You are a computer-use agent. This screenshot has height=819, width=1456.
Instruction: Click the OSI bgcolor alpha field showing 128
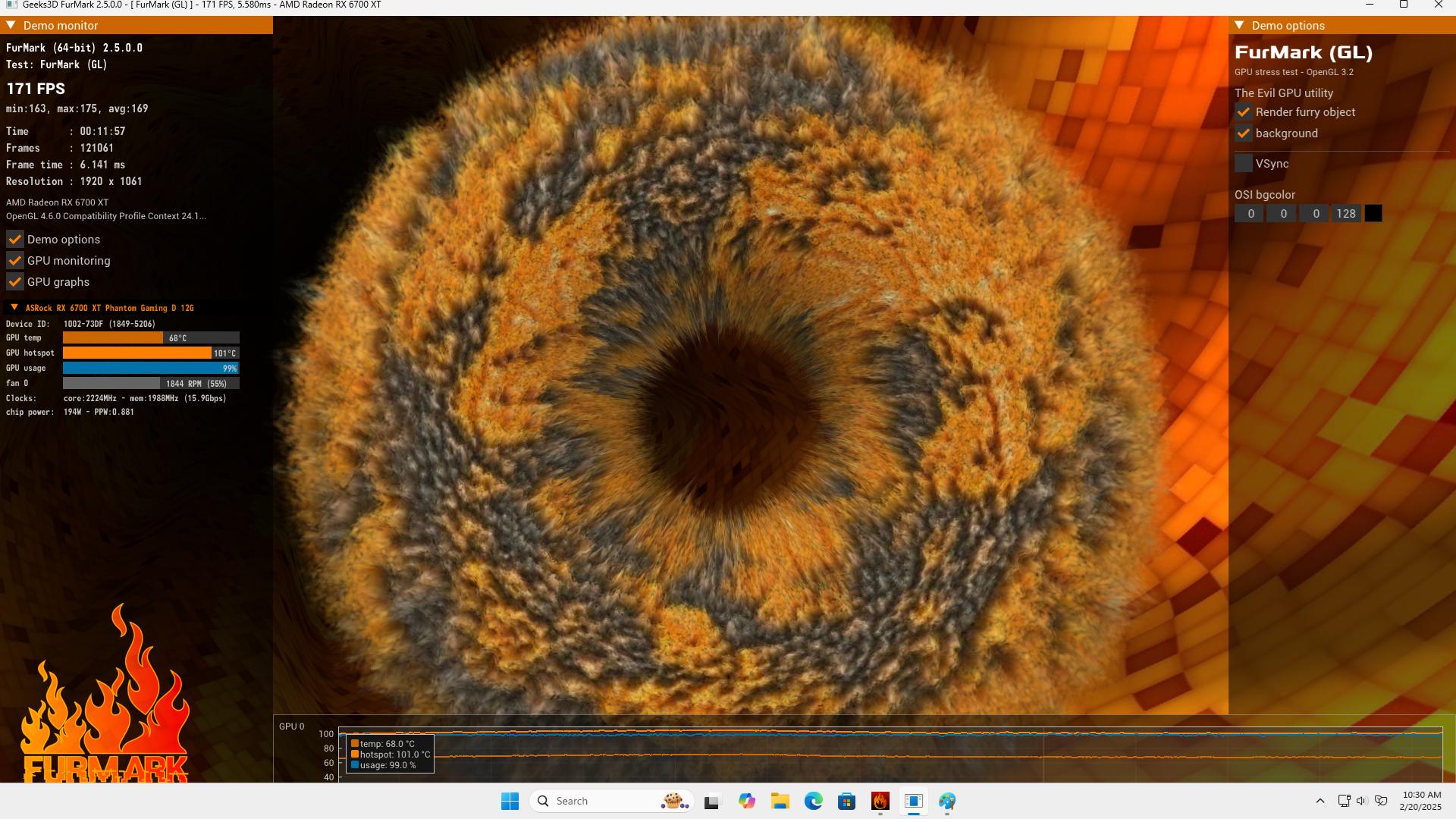tap(1346, 214)
